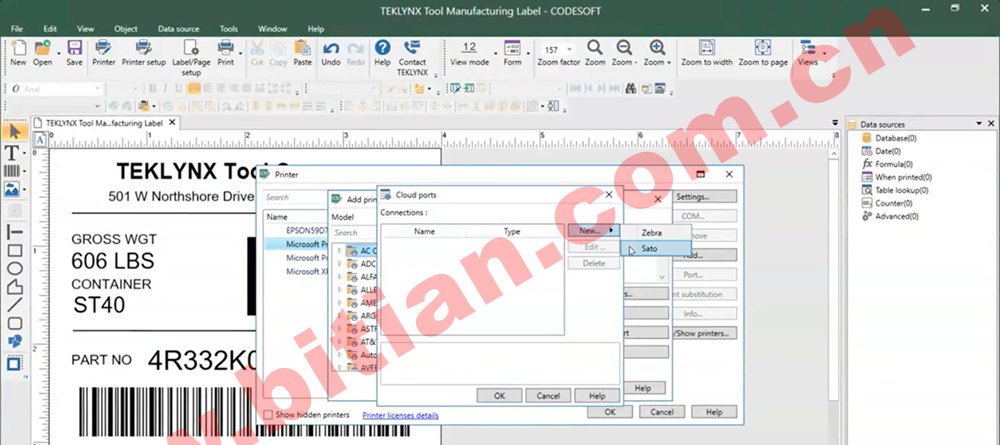This screenshot has width=1000, height=445.
Task: Click the Views toolbar icon
Action: coord(807,48)
